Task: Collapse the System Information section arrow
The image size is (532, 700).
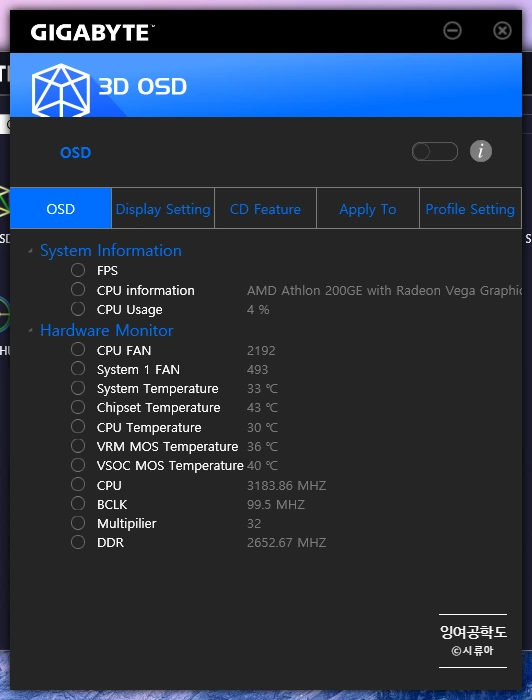Action: click(30, 251)
